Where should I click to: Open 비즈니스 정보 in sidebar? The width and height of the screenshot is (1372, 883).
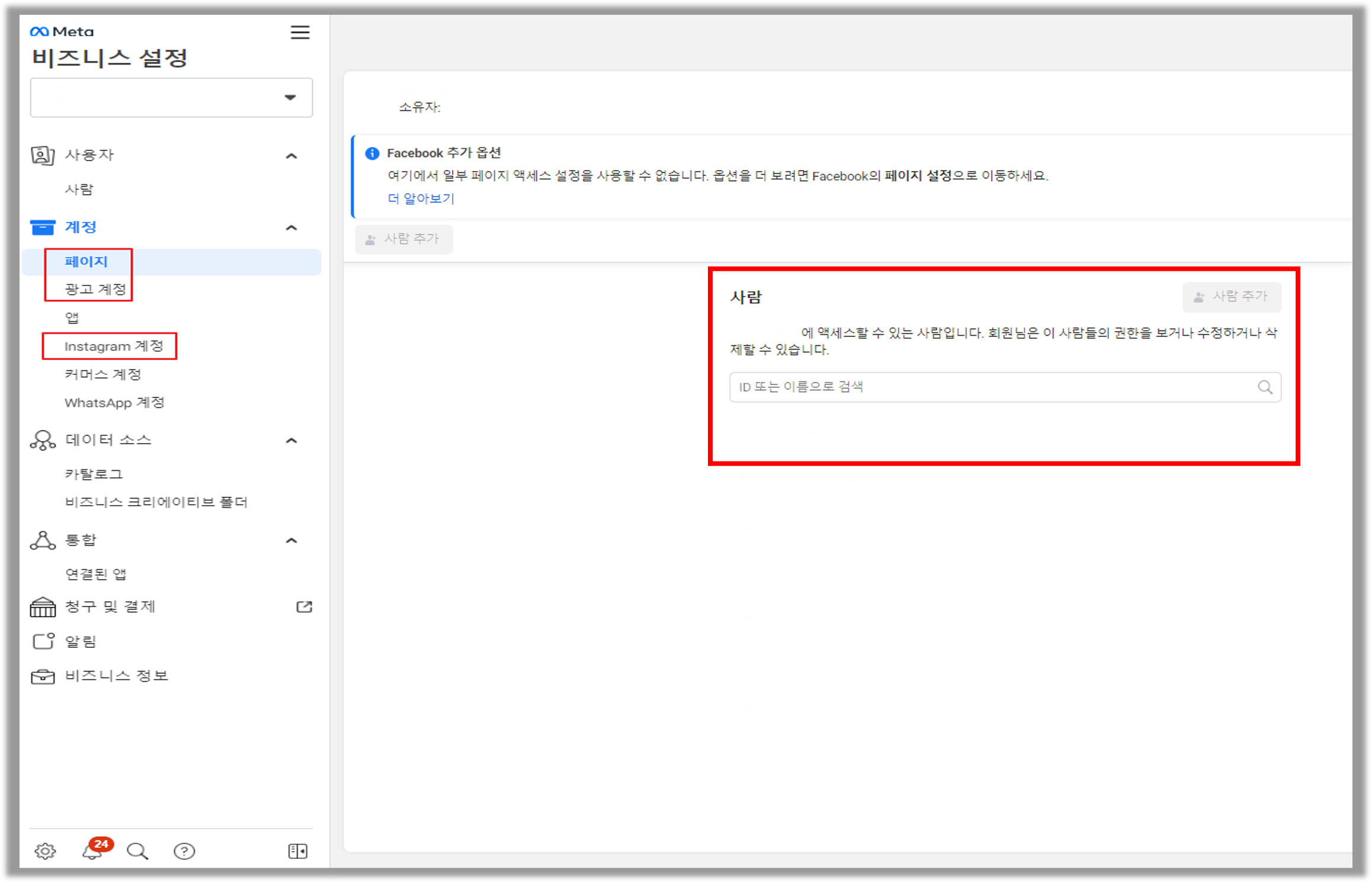coord(117,676)
